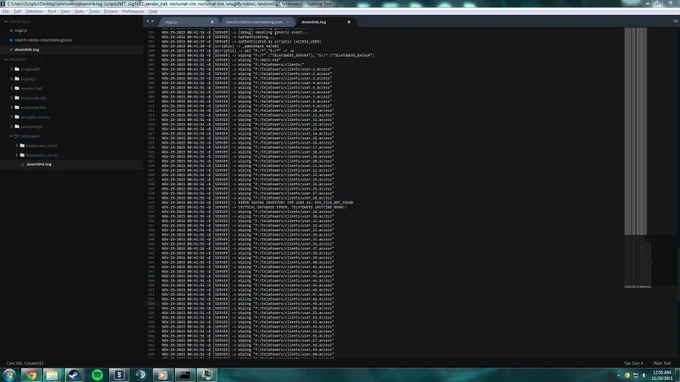The height and width of the screenshot is (382, 680).
Task: Expand the scriptsNET folder
Action: coord(11,69)
